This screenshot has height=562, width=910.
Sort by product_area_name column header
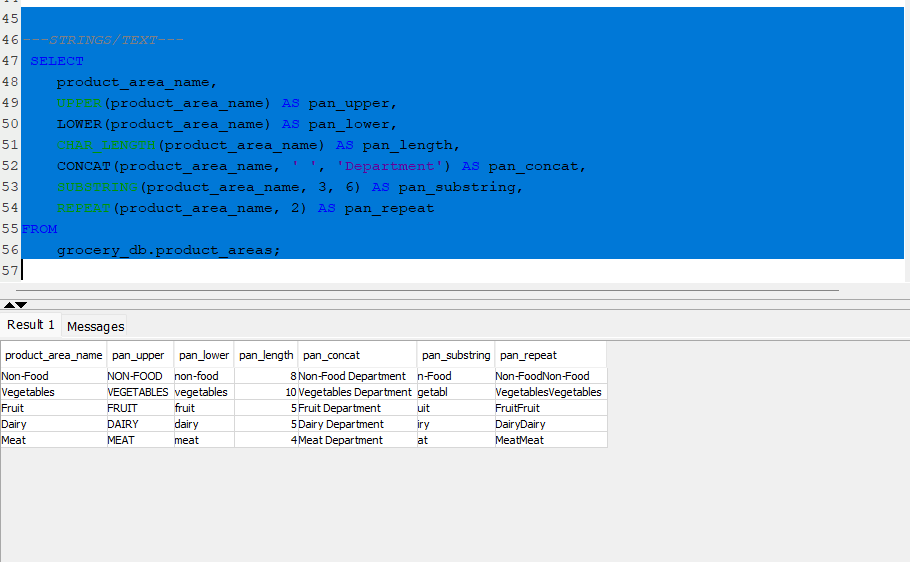pyautogui.click(x=54, y=355)
